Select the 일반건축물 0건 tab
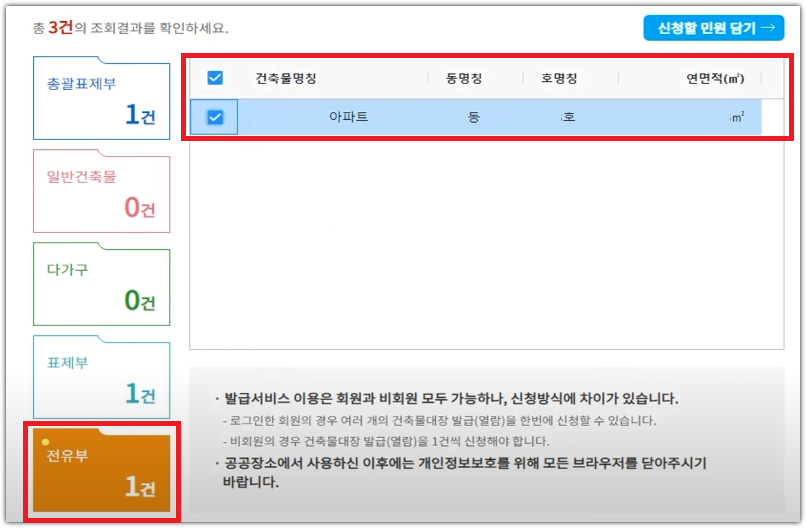This screenshot has width=806, height=528. point(101,191)
